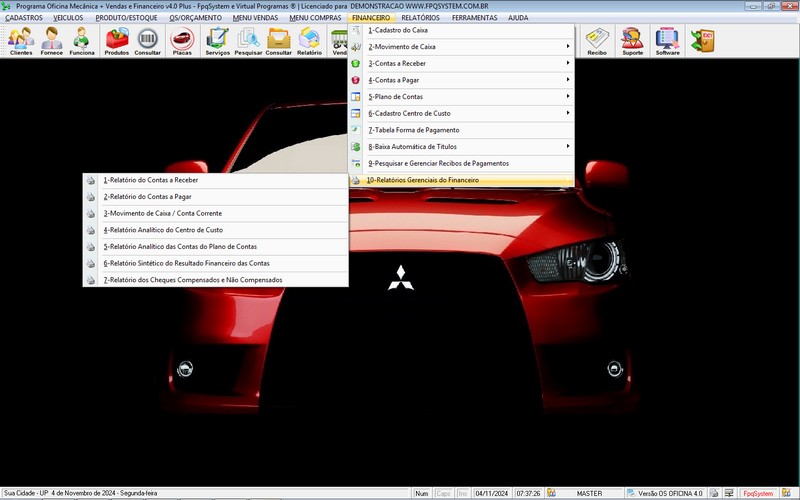This screenshot has width=800, height=500.
Task: Open the Software toolbar icon
Action: 667,41
